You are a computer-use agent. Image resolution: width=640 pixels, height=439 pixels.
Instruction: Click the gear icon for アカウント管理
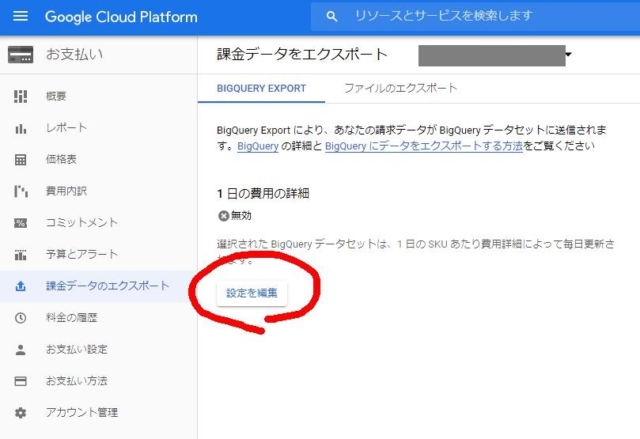click(x=20, y=413)
